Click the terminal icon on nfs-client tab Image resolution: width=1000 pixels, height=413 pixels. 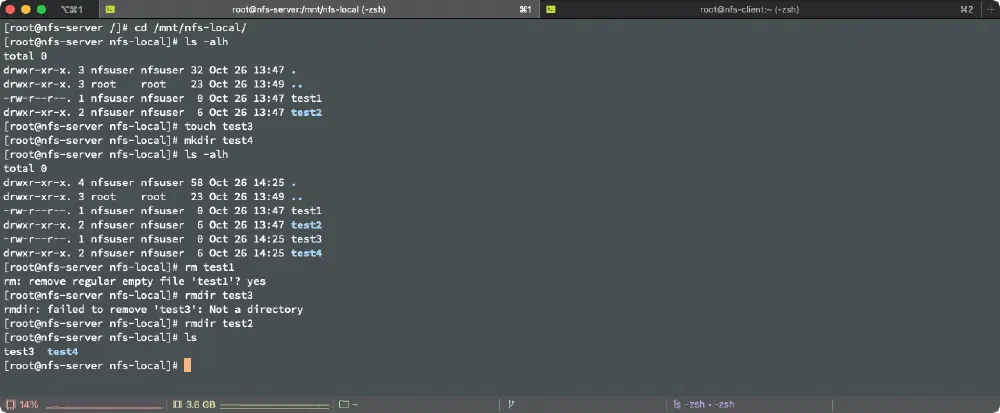click(550, 9)
